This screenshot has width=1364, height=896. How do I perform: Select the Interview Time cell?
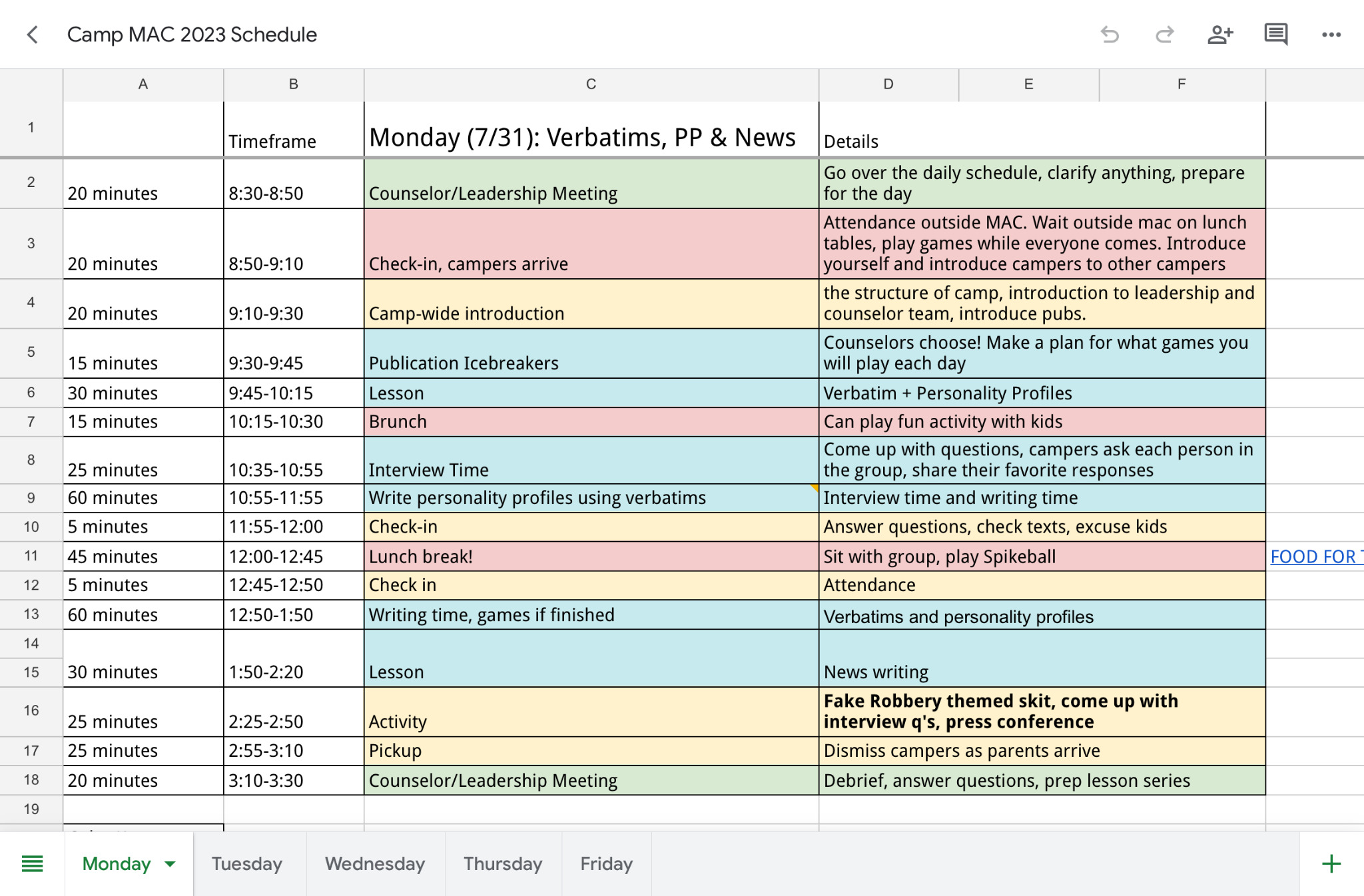point(591,460)
